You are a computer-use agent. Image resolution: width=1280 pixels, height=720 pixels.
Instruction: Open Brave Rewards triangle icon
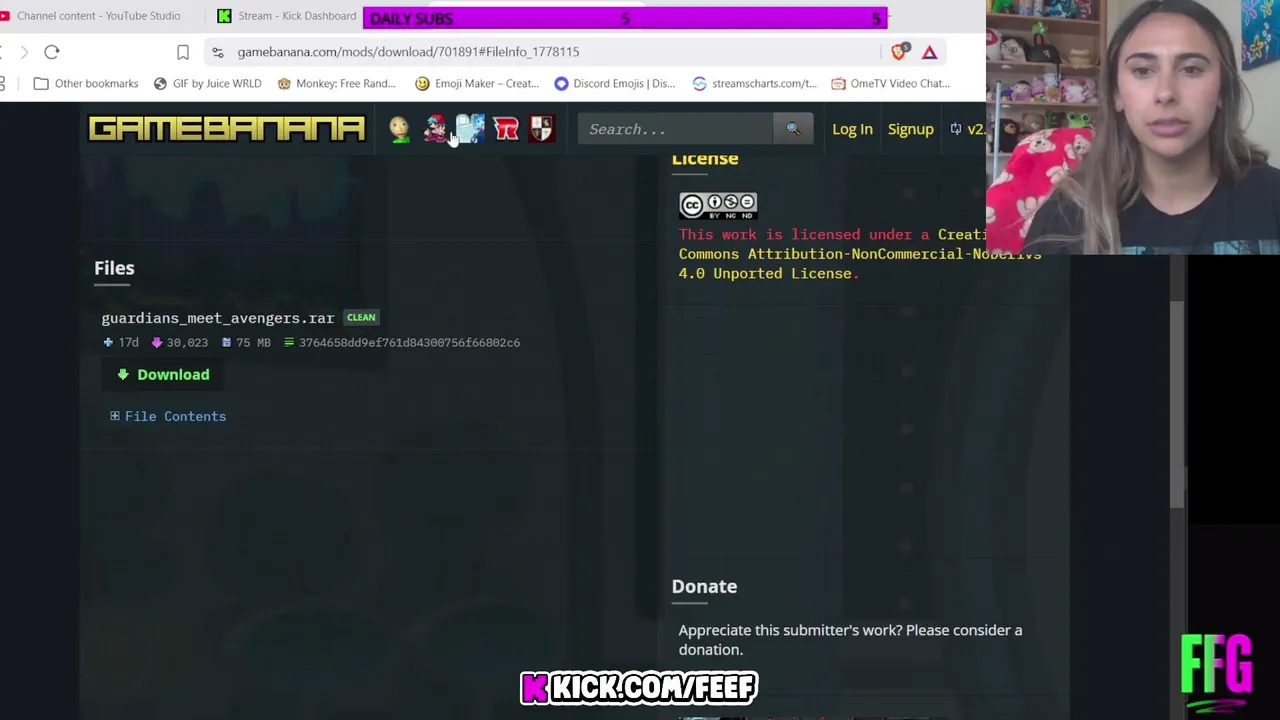coord(930,52)
